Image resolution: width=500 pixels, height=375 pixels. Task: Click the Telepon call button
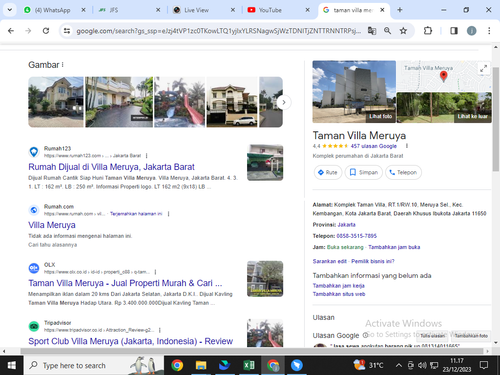pos(403,172)
